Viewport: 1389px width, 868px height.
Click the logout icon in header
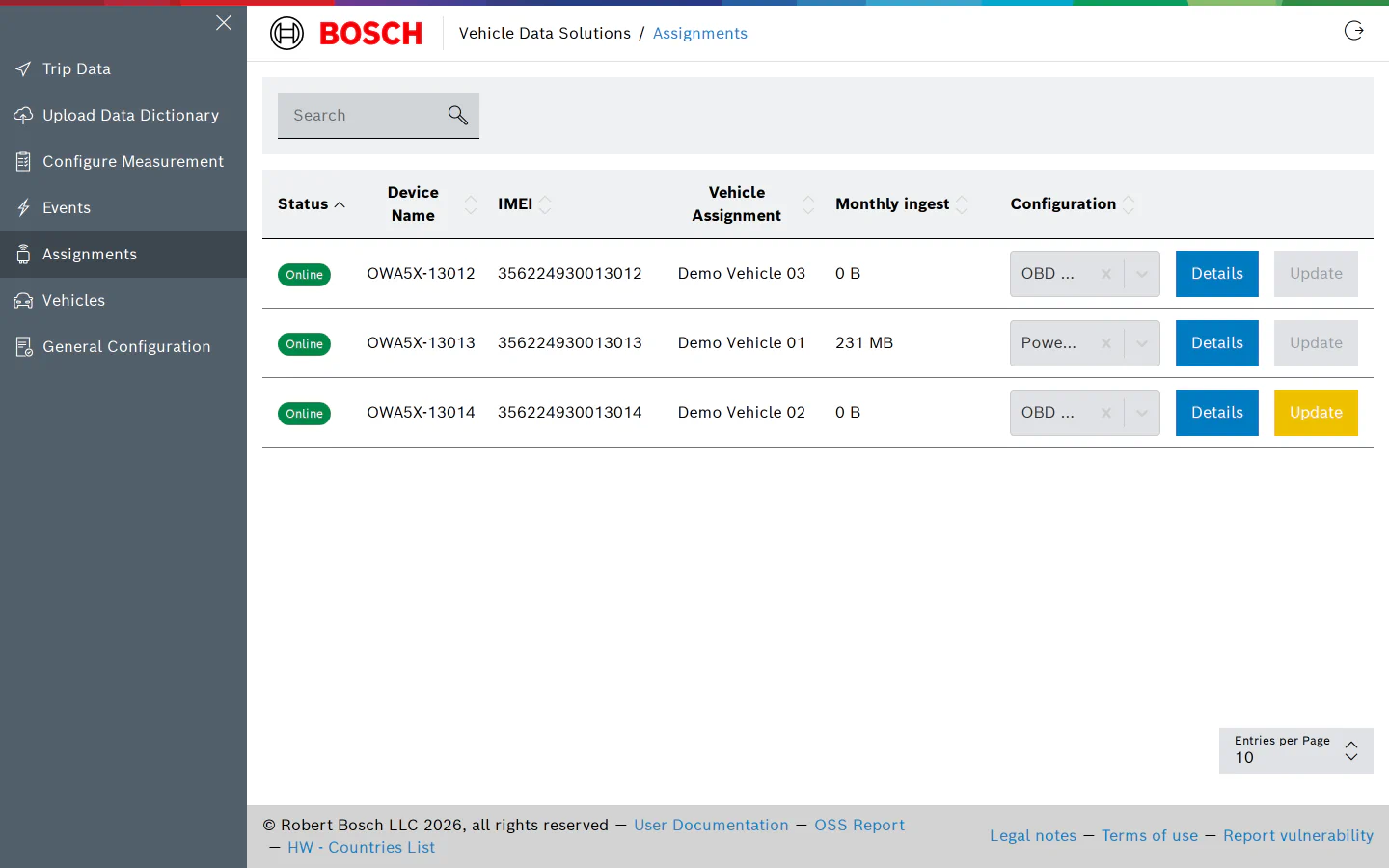pos(1354,31)
